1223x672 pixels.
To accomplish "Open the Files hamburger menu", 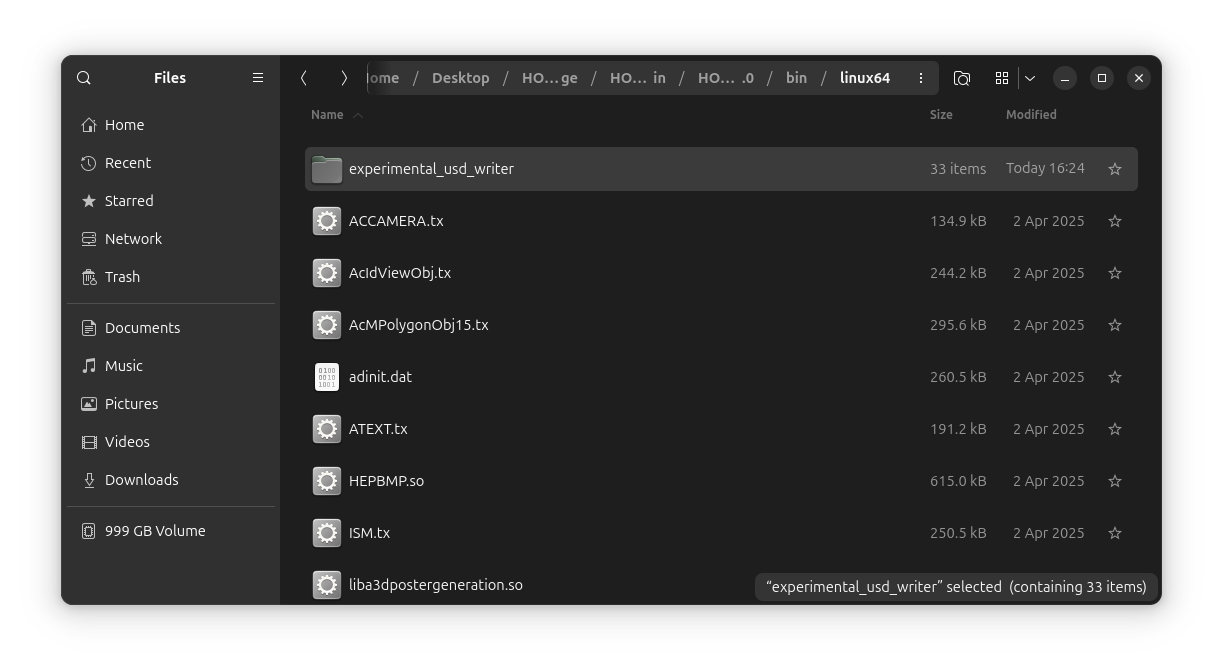I will (x=257, y=77).
